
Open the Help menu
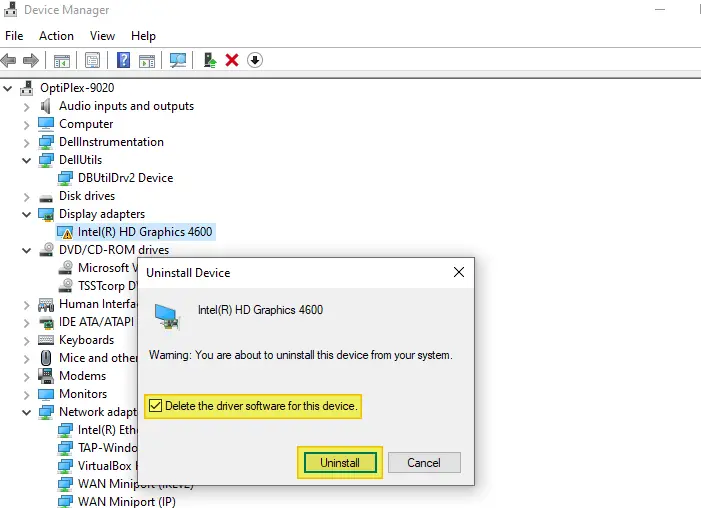pyautogui.click(x=143, y=36)
